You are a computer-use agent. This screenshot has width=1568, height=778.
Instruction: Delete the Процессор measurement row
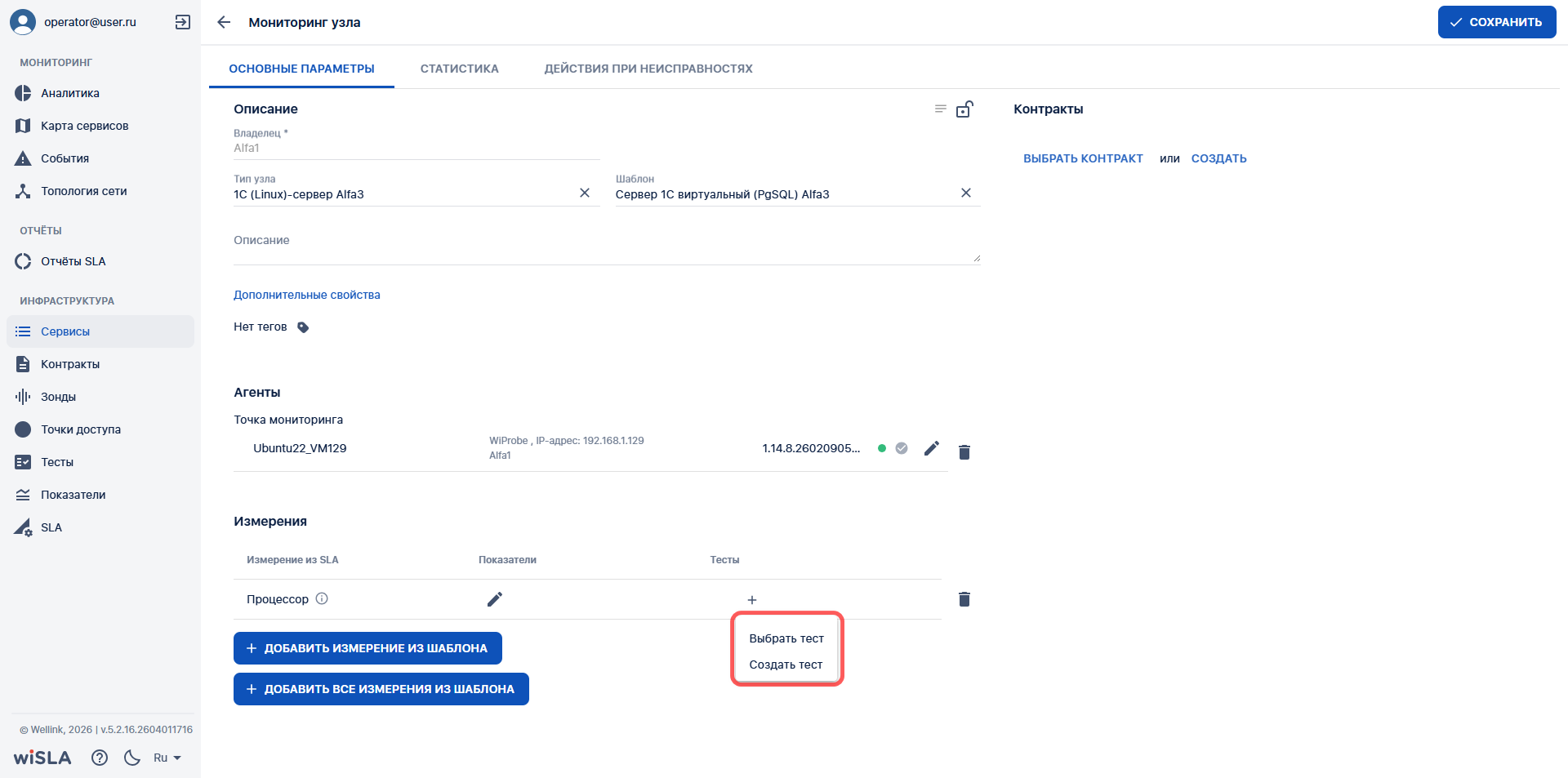[x=964, y=599]
